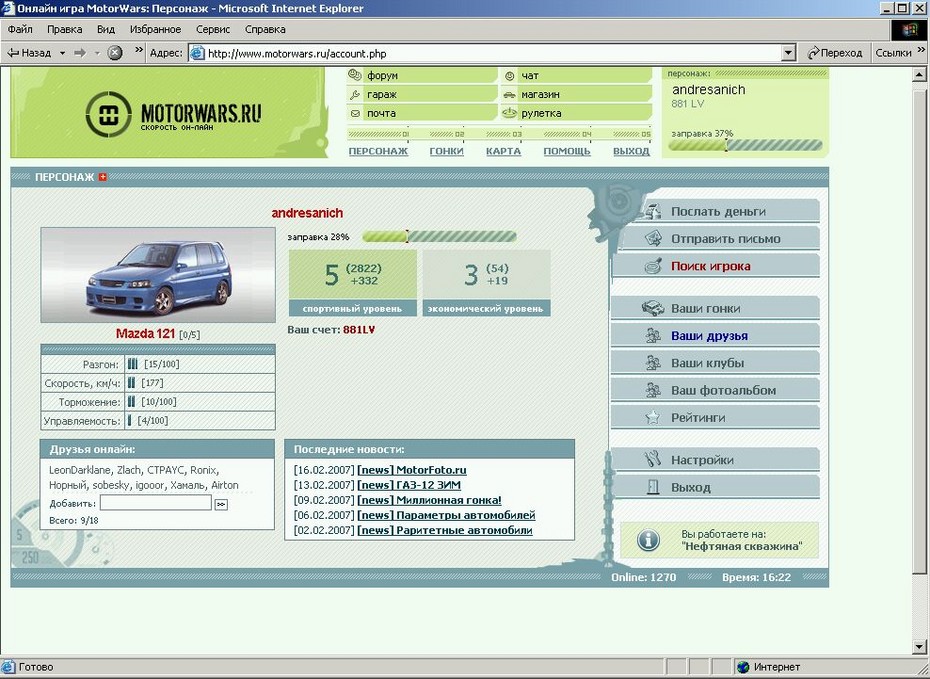930x679 pixels.
Task: Click the send letter icon
Action: tap(654, 238)
